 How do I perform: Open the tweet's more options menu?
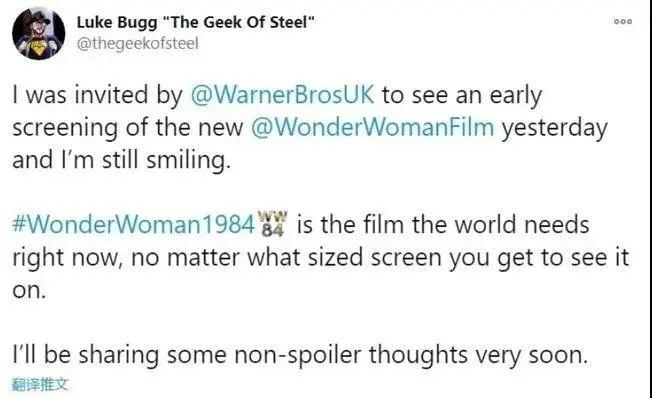click(623, 22)
